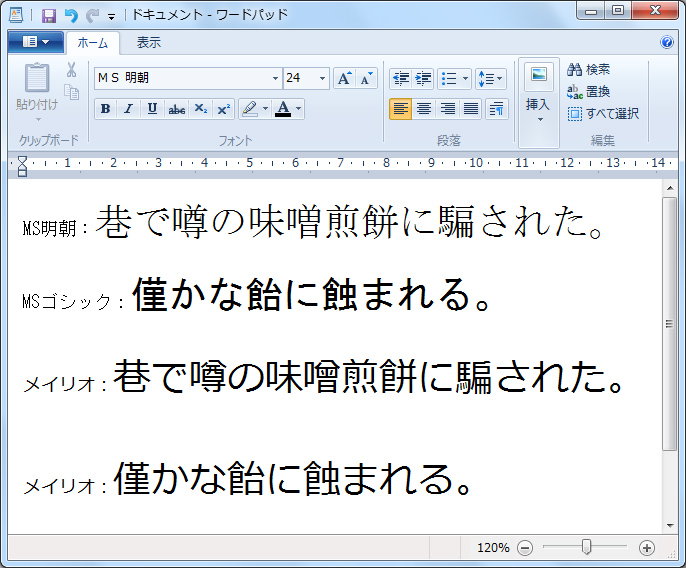Viewport: 686px width, 568px height.
Task: Switch to the ホーム tab
Action: point(92,43)
